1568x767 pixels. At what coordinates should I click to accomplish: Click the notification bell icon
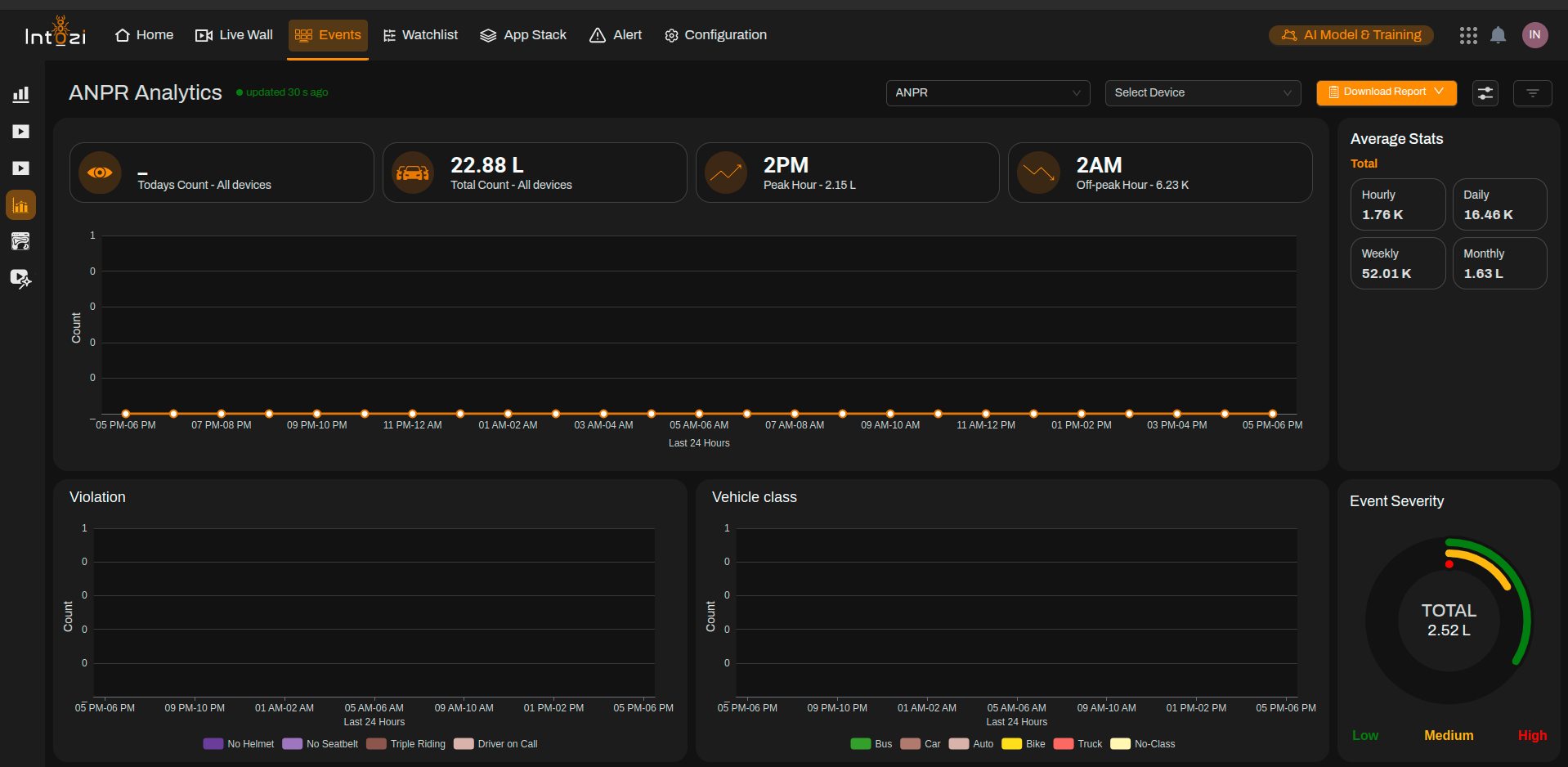coord(1499,34)
